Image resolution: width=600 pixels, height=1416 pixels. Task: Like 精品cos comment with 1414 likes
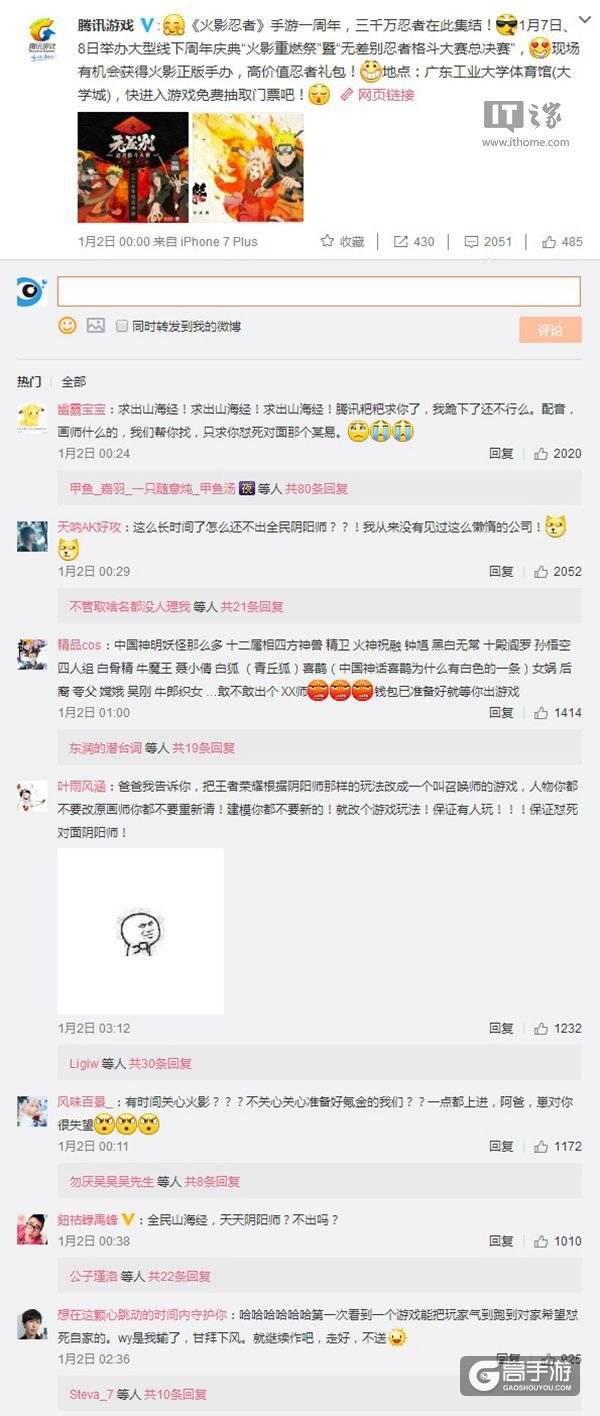coord(541,713)
